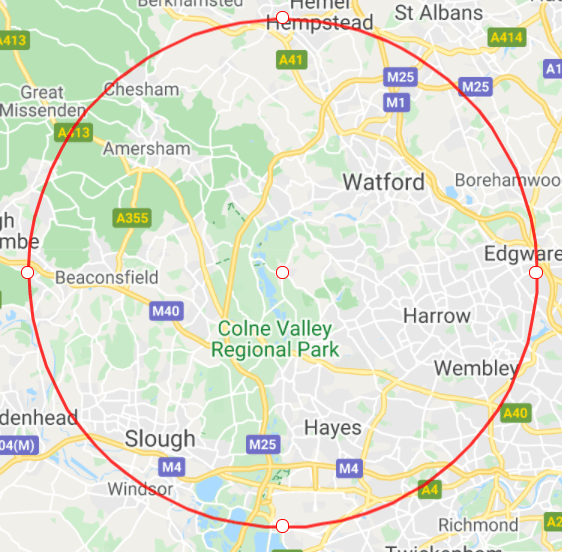Click the M4 shield below Slough
The height and width of the screenshot is (552, 562).
point(172,467)
